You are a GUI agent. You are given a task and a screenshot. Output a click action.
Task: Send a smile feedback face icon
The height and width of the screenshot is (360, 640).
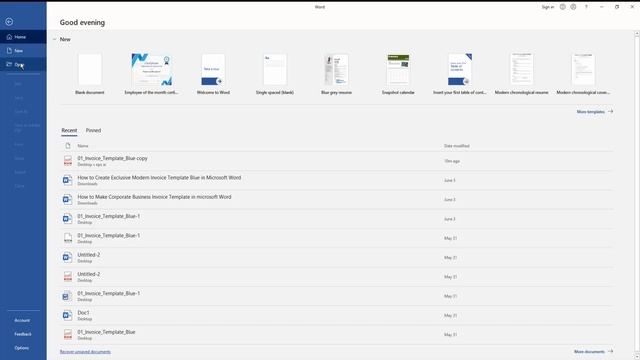click(x=562, y=7)
